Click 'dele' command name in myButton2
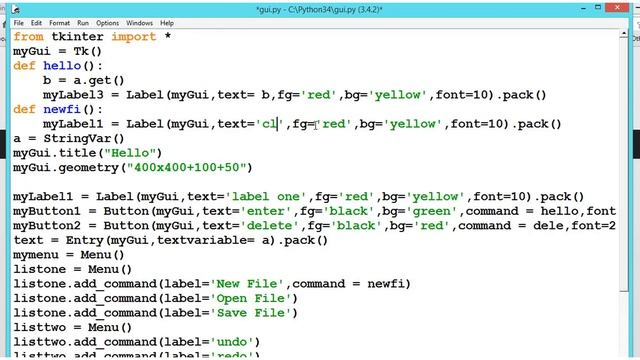The height and width of the screenshot is (360, 640). tap(548, 226)
